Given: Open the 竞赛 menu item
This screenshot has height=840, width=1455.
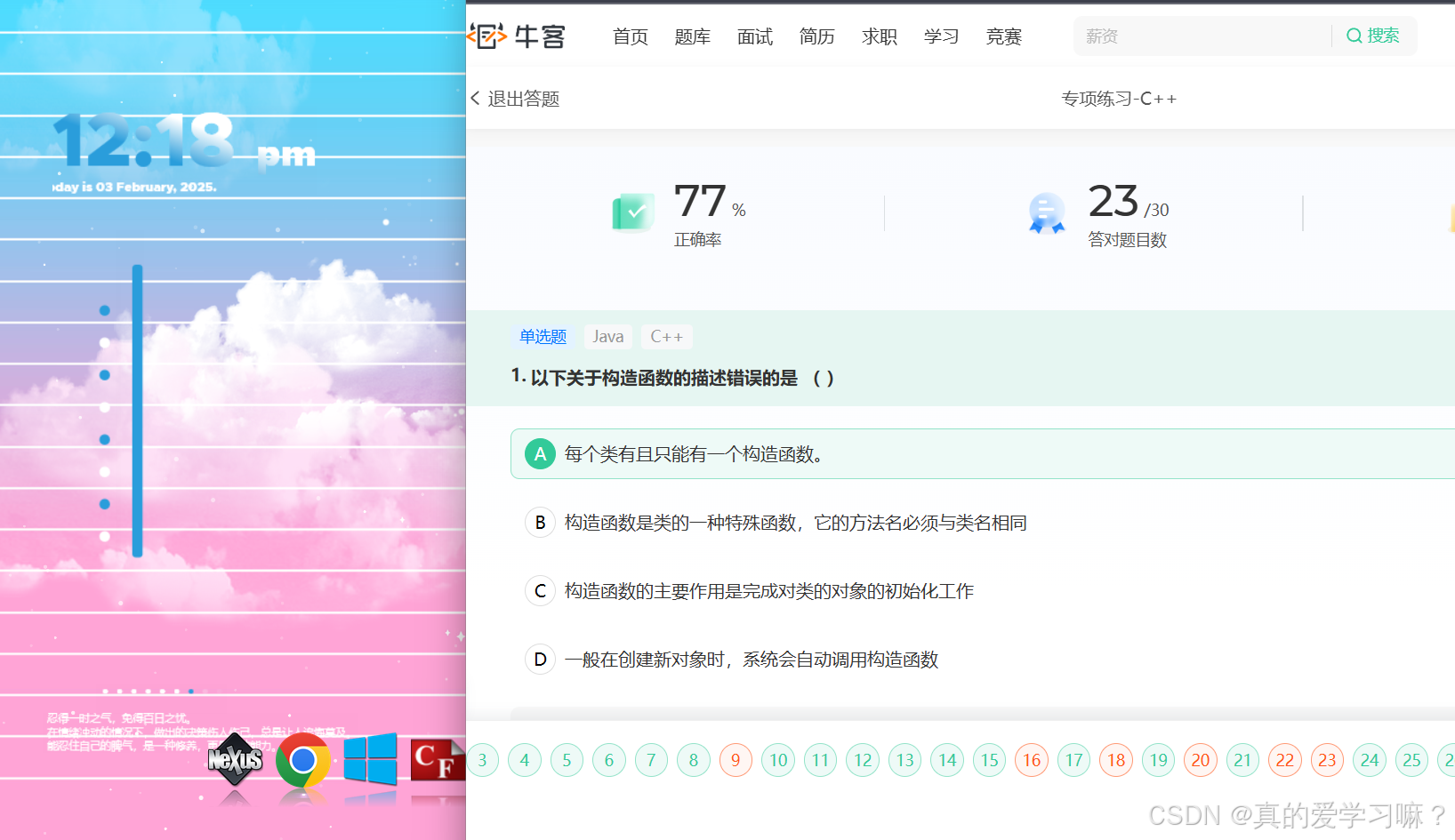Looking at the screenshot, I should 1003,36.
